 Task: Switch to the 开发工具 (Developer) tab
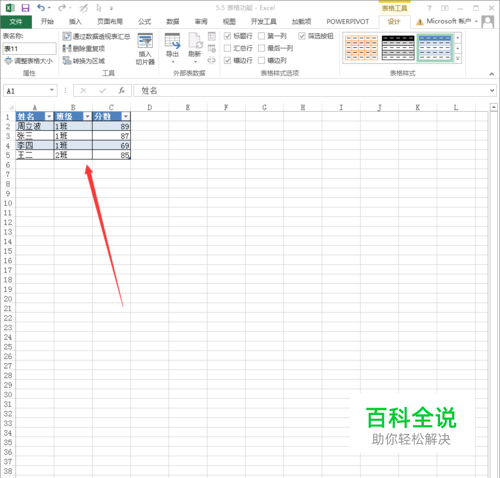263,22
